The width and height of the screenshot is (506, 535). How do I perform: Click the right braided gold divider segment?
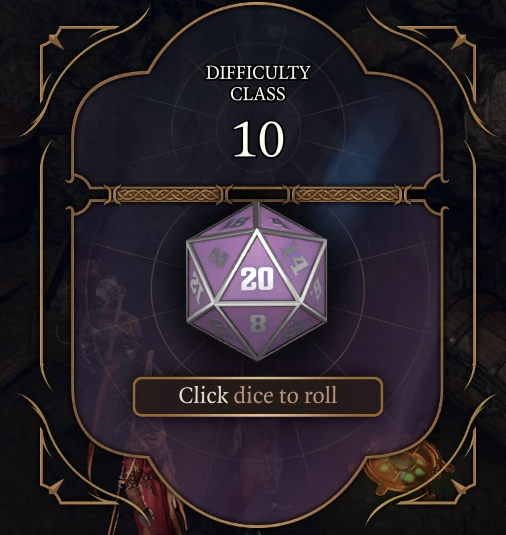click(347, 195)
